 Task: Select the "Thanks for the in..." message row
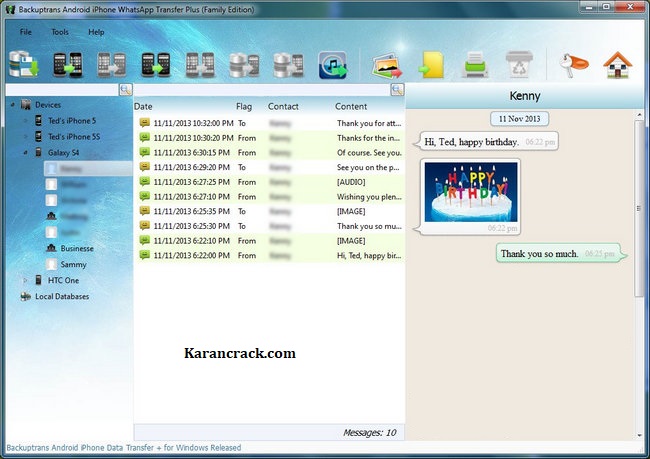click(270, 138)
